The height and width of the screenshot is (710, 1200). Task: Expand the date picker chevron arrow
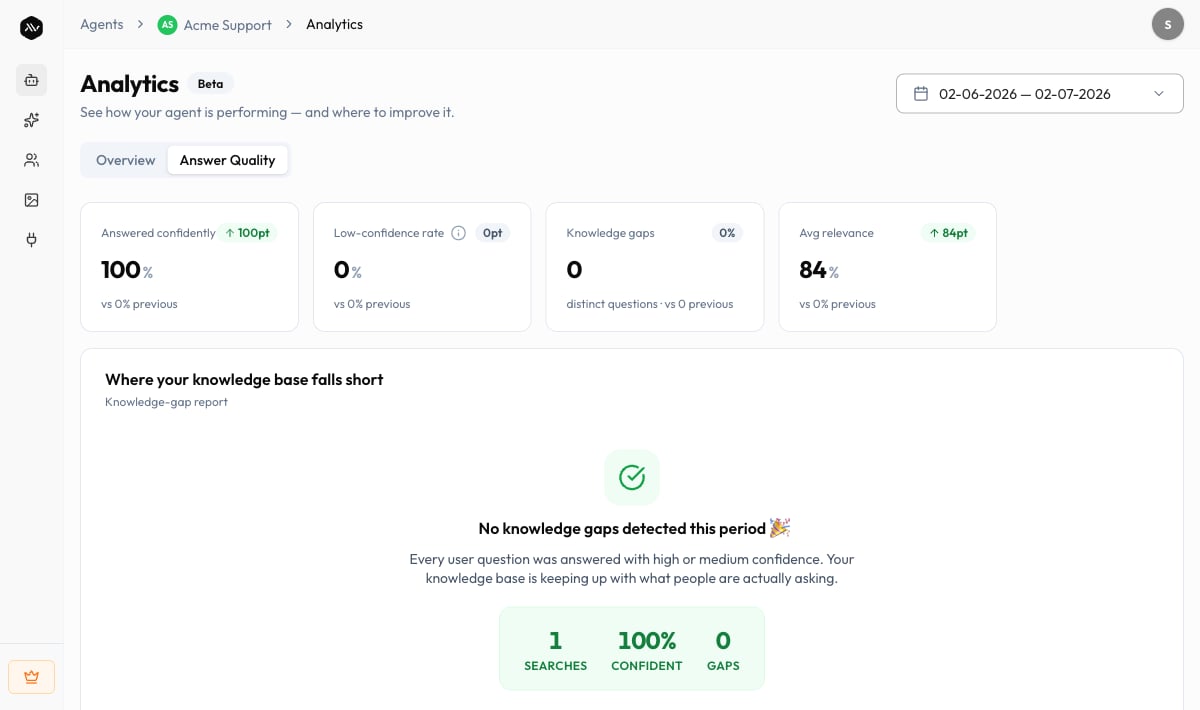(x=1159, y=94)
